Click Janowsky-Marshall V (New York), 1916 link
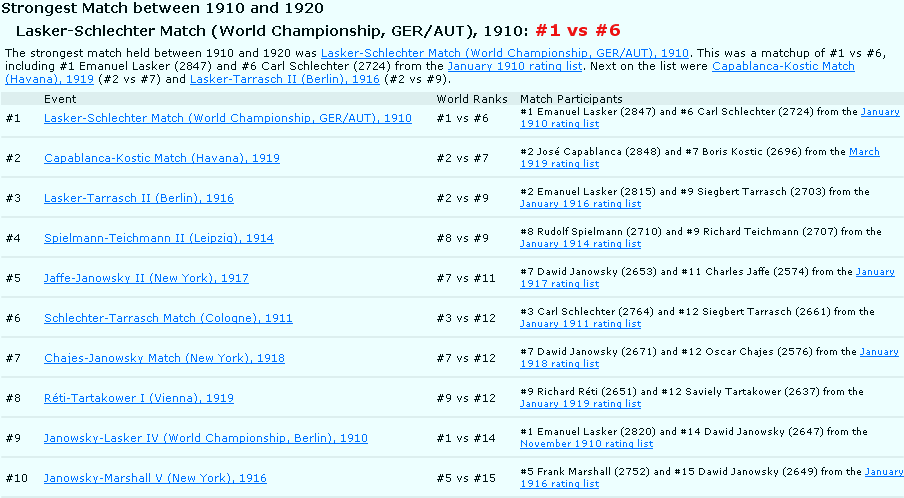 155,478
